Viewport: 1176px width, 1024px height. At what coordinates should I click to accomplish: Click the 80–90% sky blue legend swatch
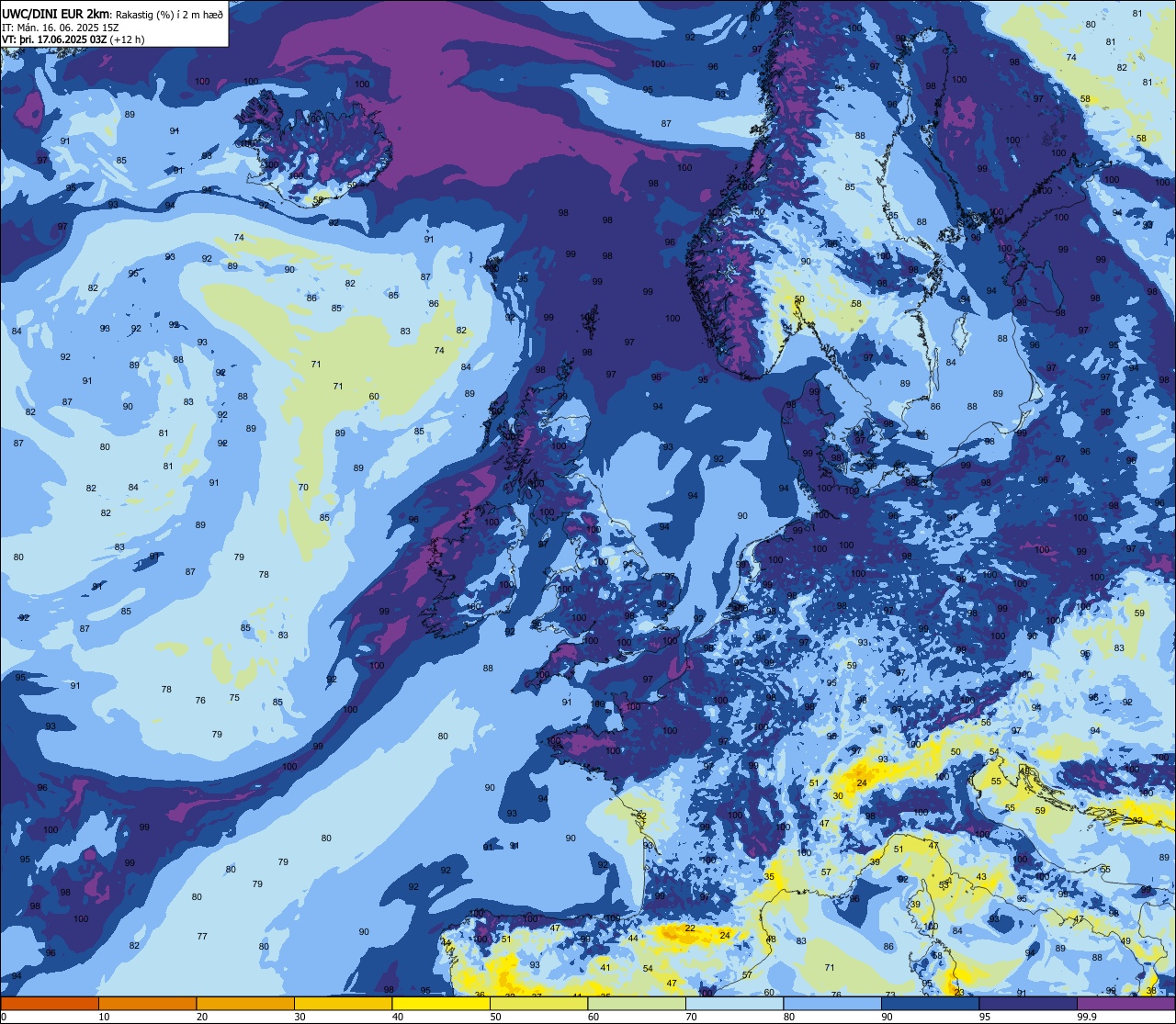click(831, 1003)
